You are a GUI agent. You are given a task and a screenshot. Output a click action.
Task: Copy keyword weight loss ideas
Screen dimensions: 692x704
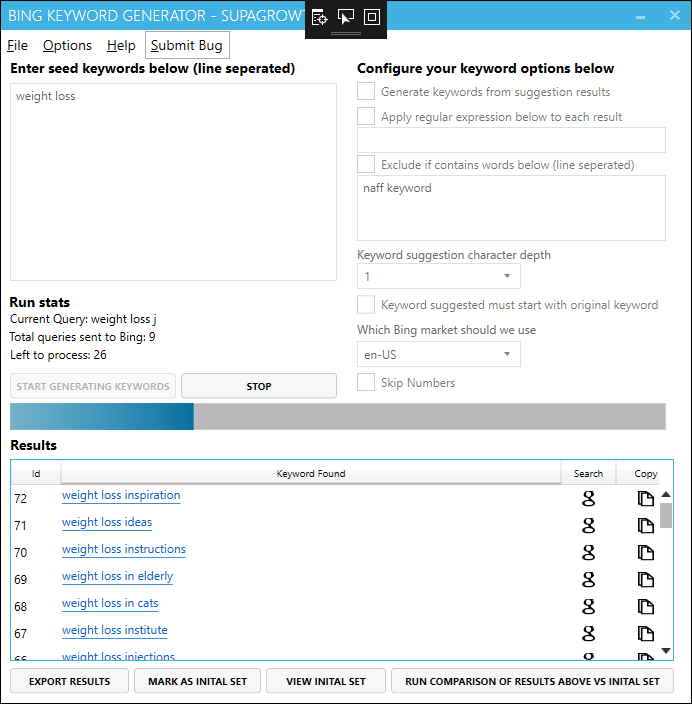[x=646, y=525]
